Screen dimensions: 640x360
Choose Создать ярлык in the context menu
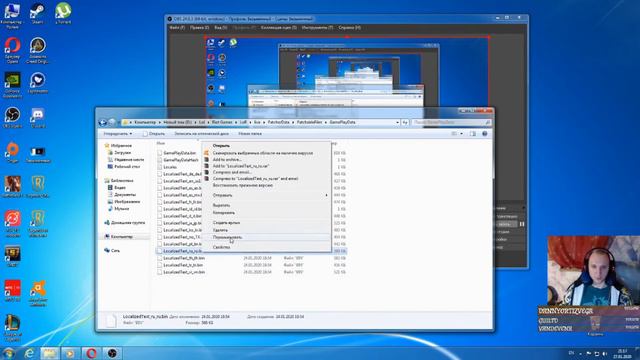[226, 223]
